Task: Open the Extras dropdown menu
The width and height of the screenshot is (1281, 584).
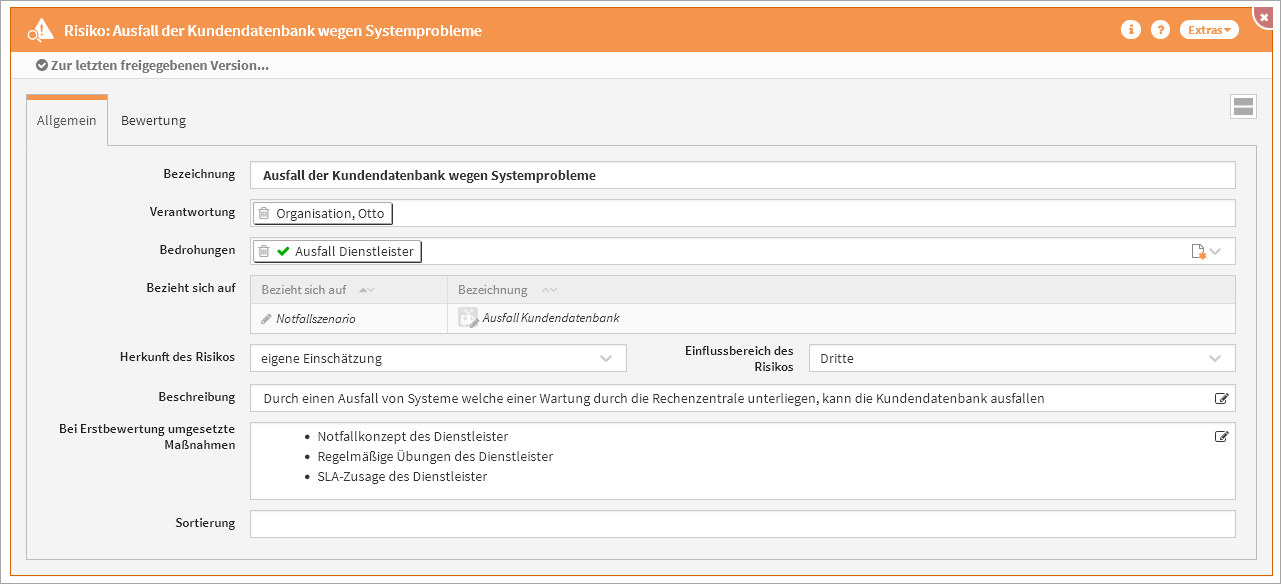Action: click(1209, 30)
